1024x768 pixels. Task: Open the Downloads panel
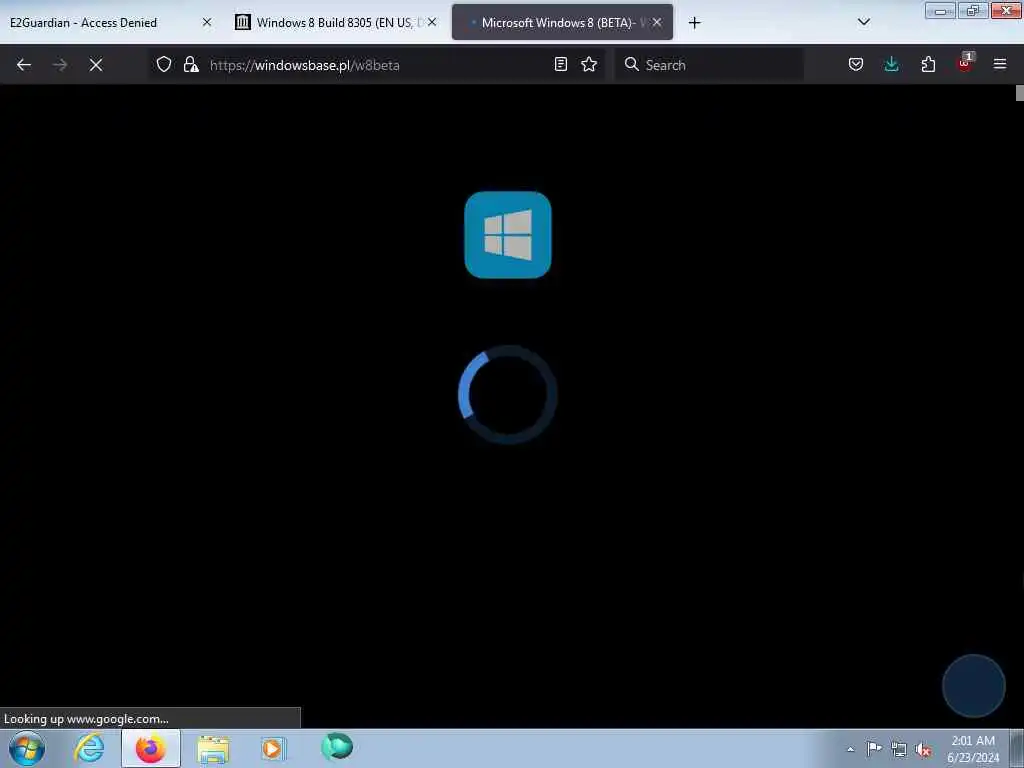(x=891, y=64)
